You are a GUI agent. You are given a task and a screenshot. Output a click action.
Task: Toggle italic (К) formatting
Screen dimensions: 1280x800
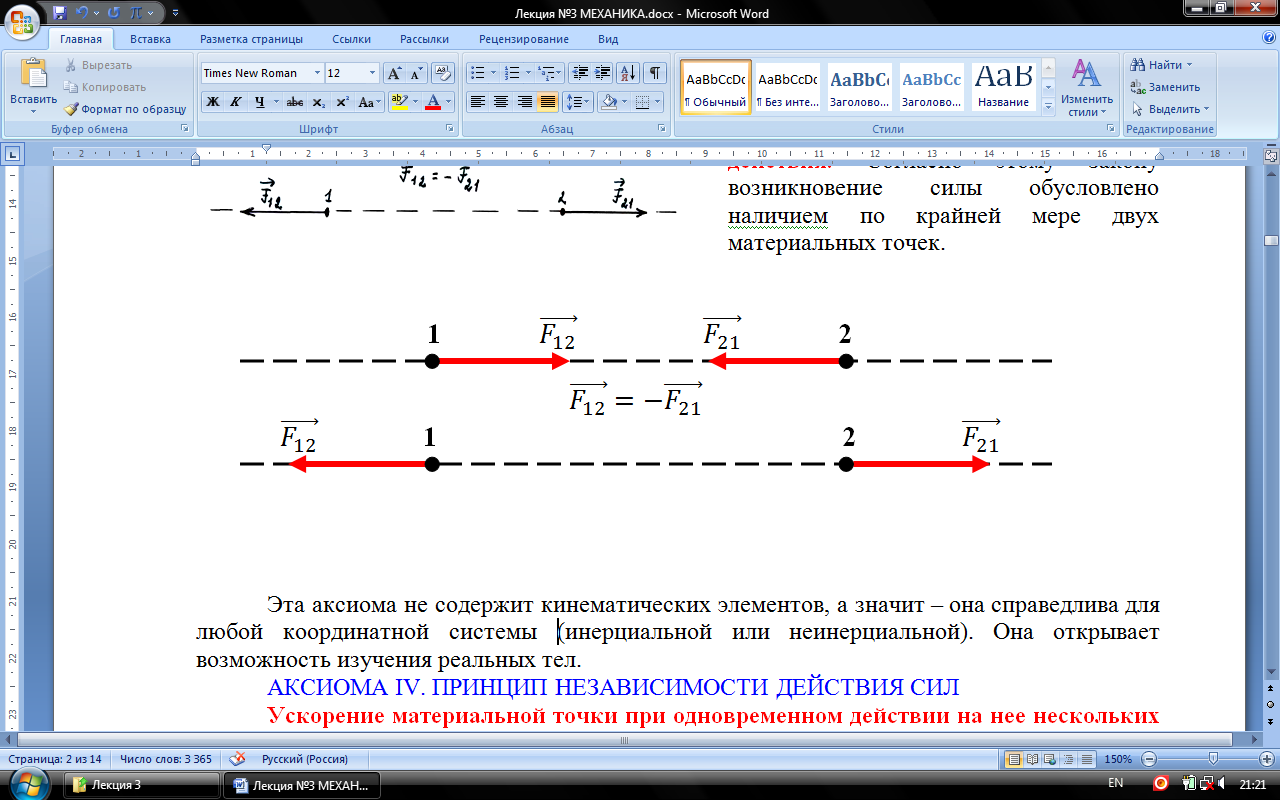point(236,102)
